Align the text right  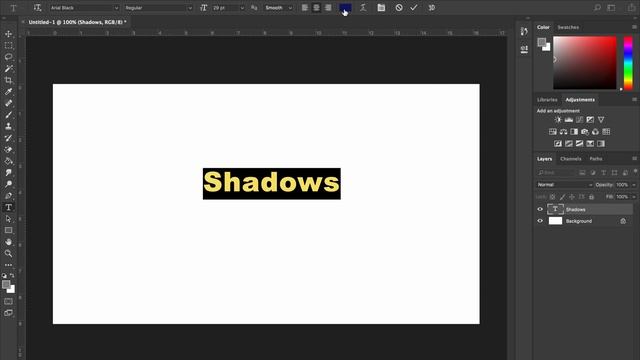pos(328,8)
